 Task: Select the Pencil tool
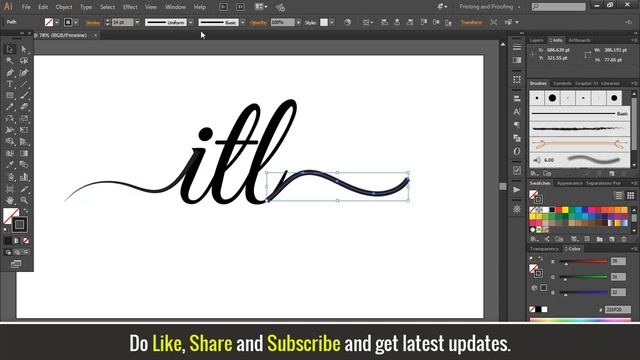tap(10, 107)
